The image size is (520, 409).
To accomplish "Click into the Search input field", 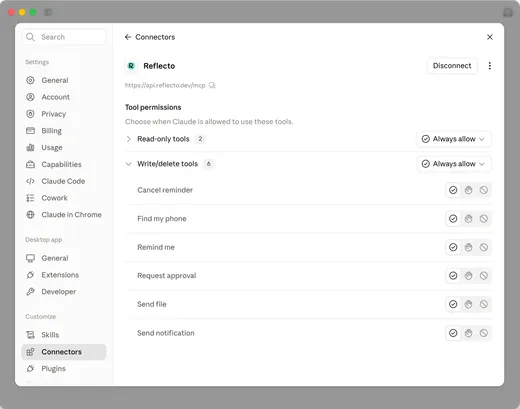I will [x=64, y=37].
